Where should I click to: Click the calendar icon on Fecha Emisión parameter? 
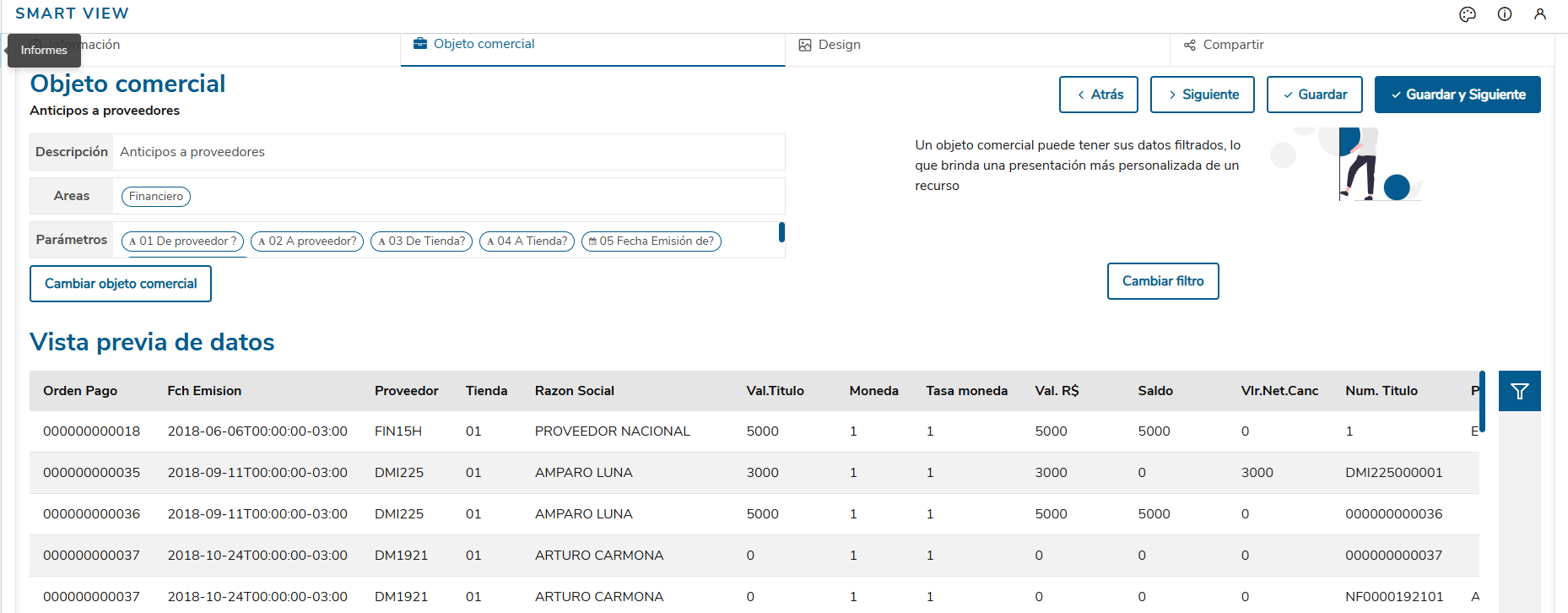click(592, 241)
